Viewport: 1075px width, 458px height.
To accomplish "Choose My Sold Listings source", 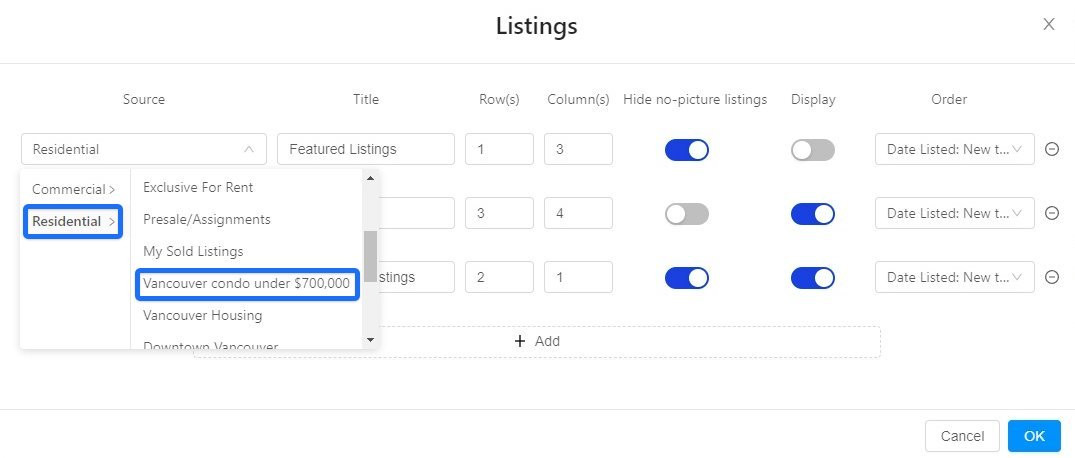I will click(x=193, y=251).
